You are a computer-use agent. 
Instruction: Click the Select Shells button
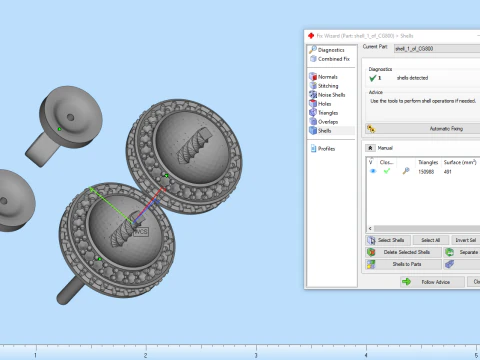(x=388, y=240)
